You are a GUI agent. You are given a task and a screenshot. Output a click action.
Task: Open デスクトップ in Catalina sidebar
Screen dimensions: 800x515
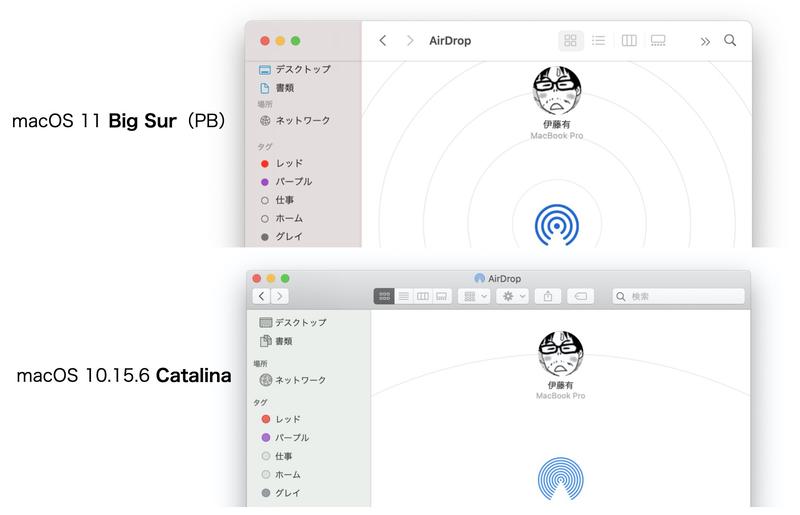coord(293,323)
